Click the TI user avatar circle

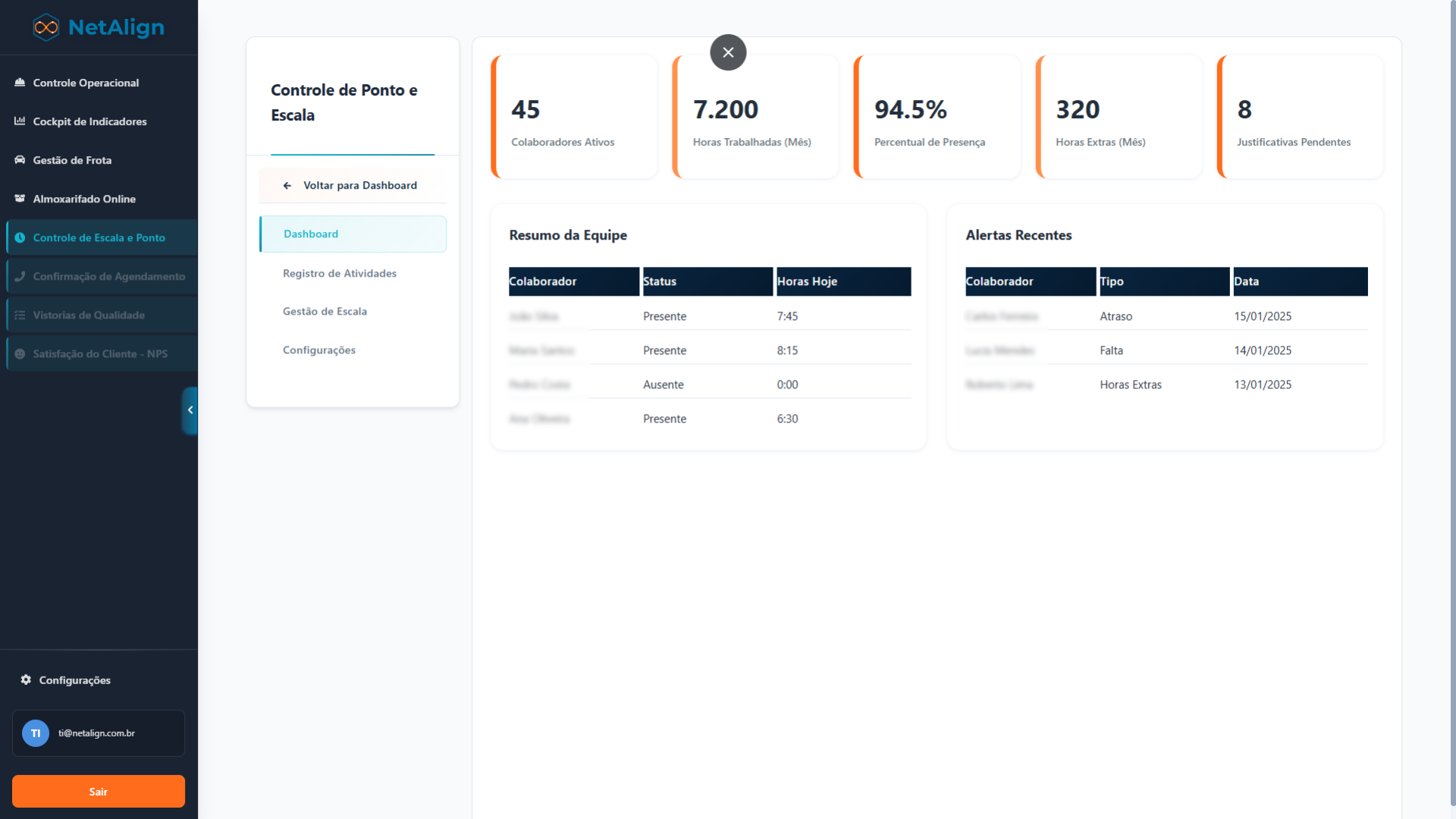[x=36, y=733]
